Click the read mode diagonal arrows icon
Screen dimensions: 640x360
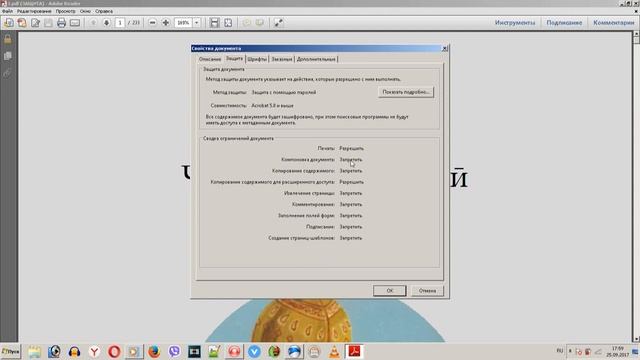[278, 23]
